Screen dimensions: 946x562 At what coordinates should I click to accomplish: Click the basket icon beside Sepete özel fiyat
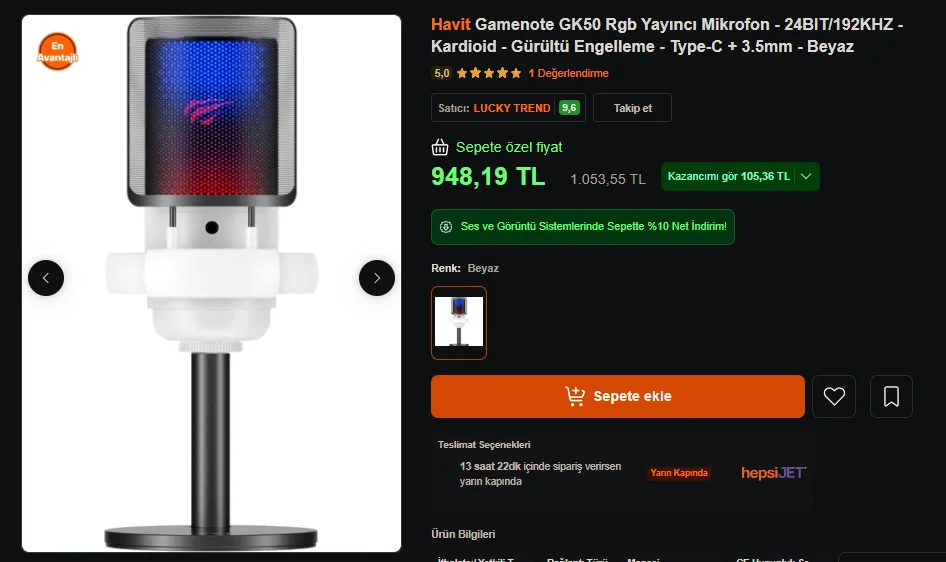tap(440, 147)
